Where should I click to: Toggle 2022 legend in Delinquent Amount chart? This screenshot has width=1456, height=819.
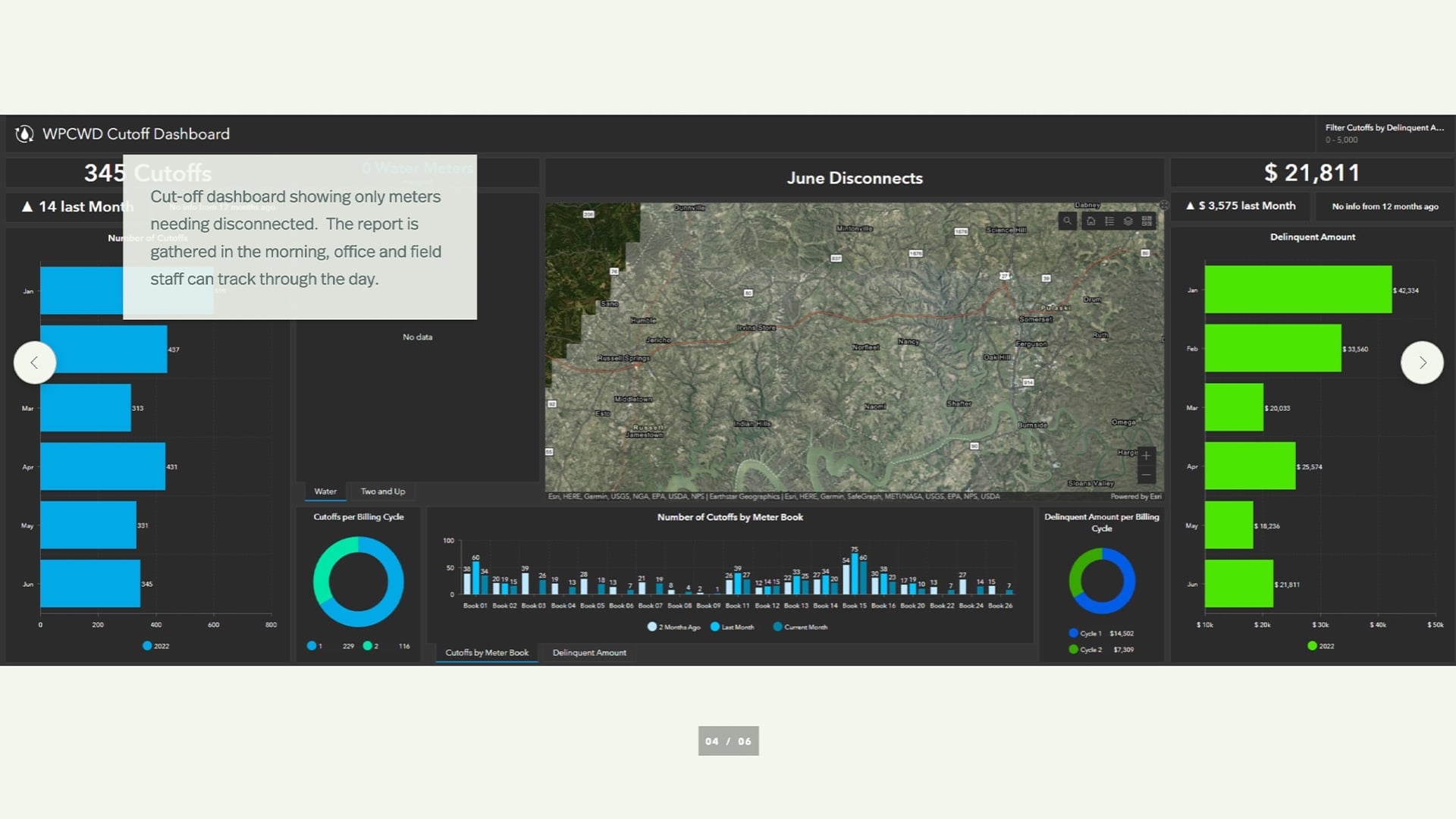click(1321, 646)
